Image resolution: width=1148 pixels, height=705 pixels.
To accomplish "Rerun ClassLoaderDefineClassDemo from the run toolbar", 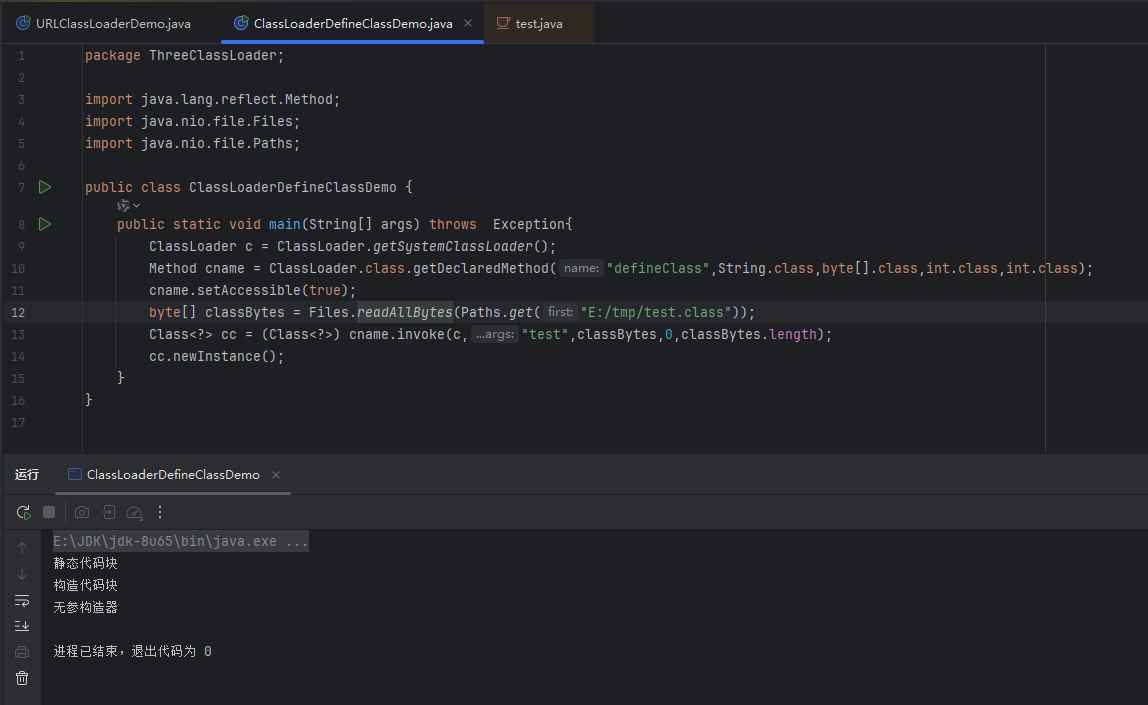I will coord(23,512).
